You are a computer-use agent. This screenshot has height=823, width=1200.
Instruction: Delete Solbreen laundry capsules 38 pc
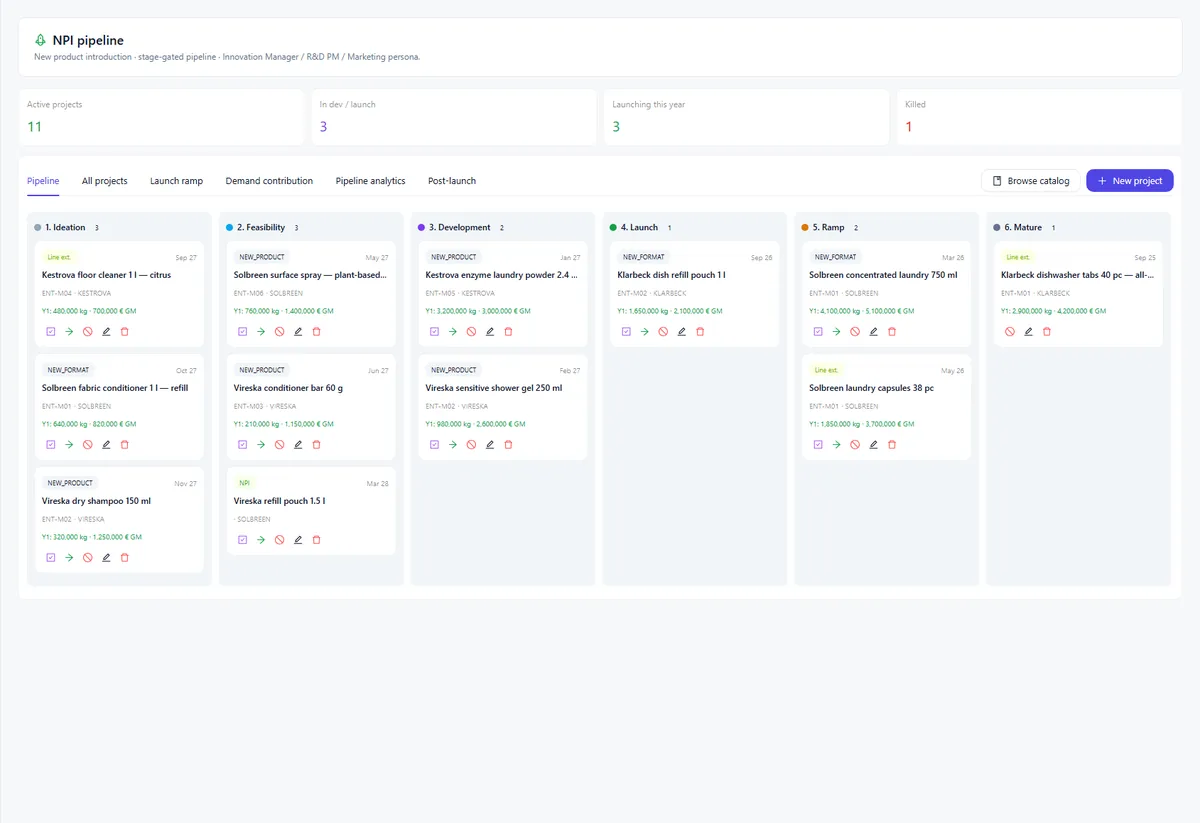pos(893,444)
